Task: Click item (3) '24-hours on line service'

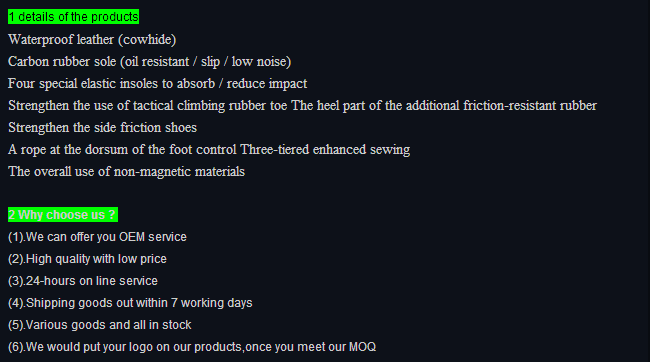Action: coord(83,281)
